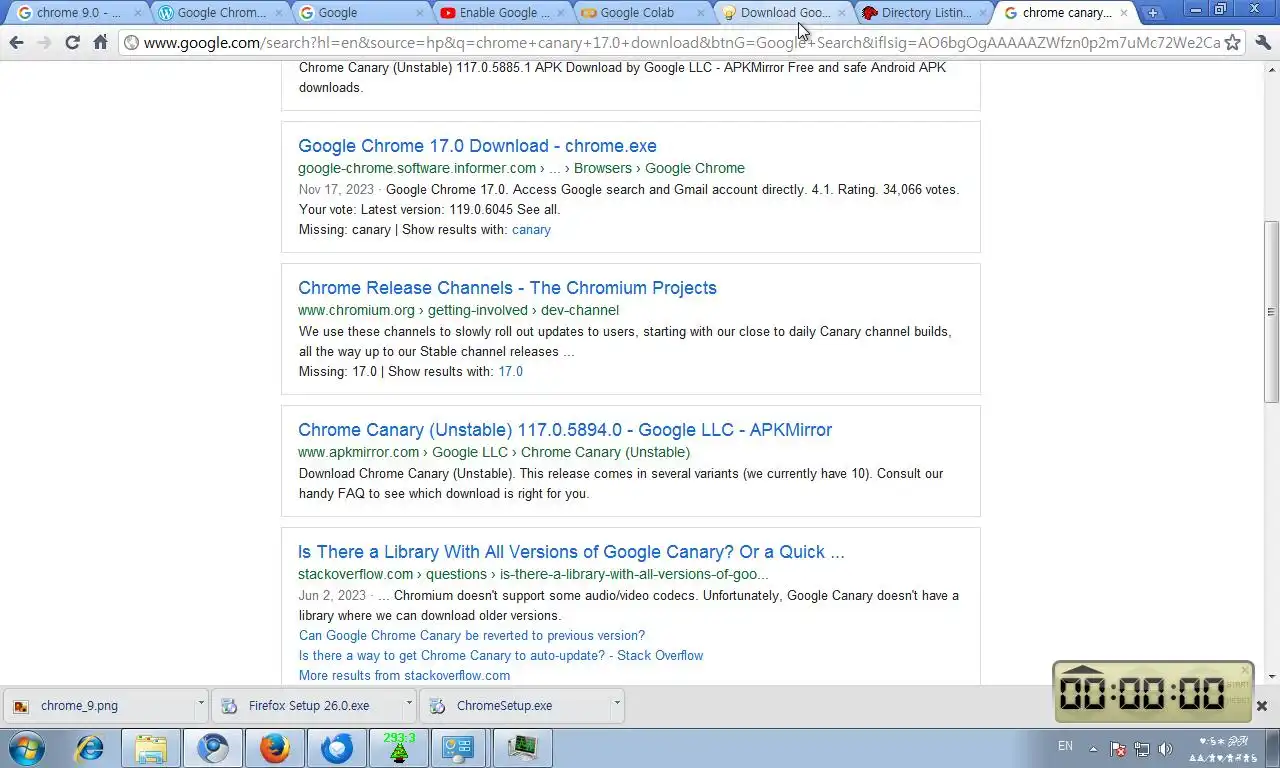Open "Is There a Library With All Versions" result
Screen dimensions: 1280x768
tap(571, 552)
